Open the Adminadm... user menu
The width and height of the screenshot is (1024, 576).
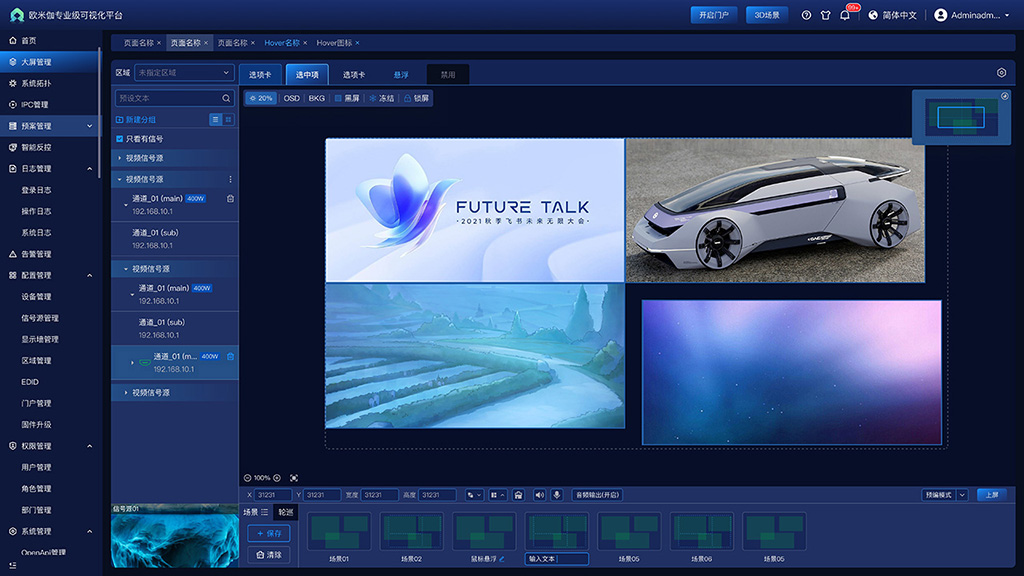(x=972, y=15)
